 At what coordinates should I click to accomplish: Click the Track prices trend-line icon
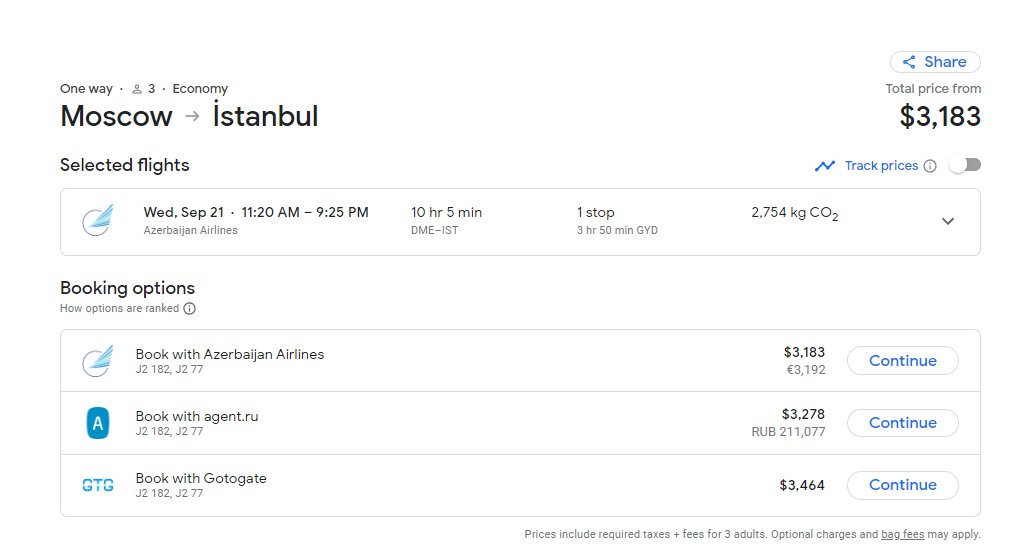825,166
